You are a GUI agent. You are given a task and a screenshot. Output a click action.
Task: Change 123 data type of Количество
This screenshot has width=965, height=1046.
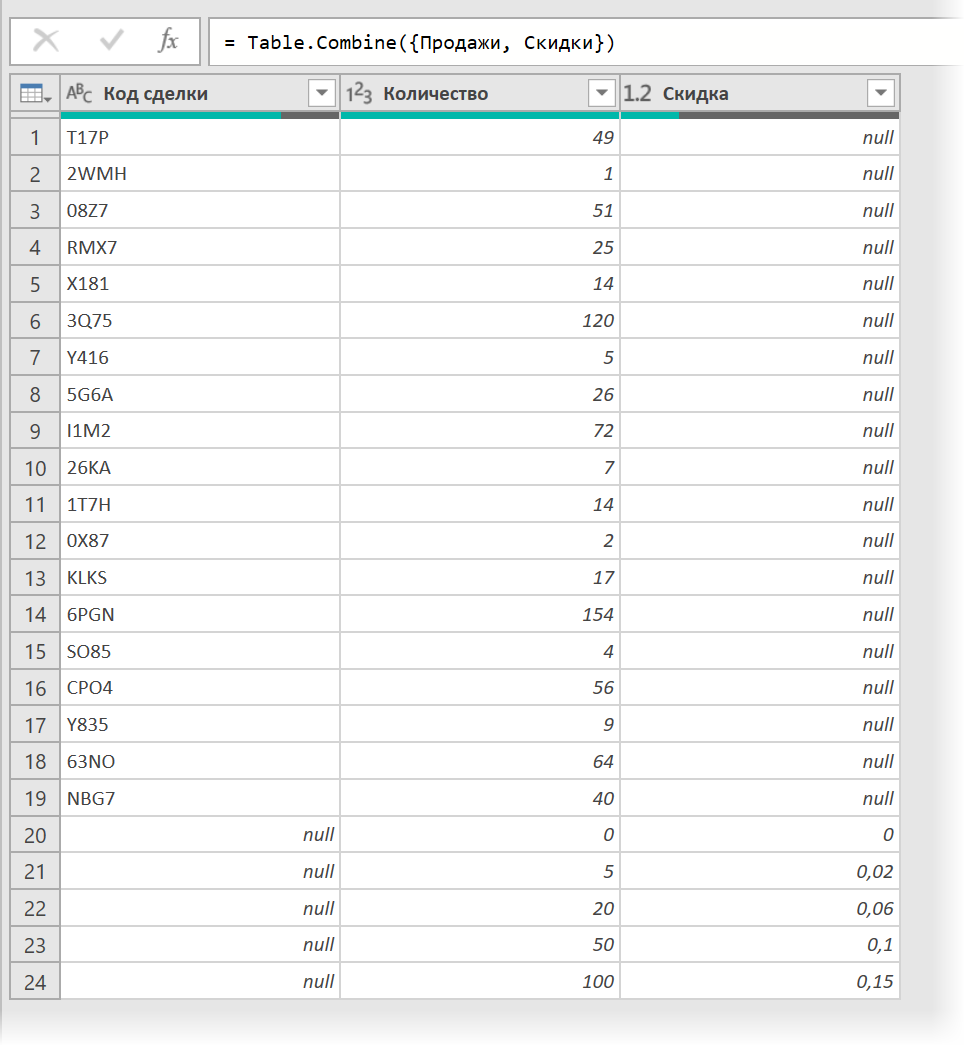point(359,93)
